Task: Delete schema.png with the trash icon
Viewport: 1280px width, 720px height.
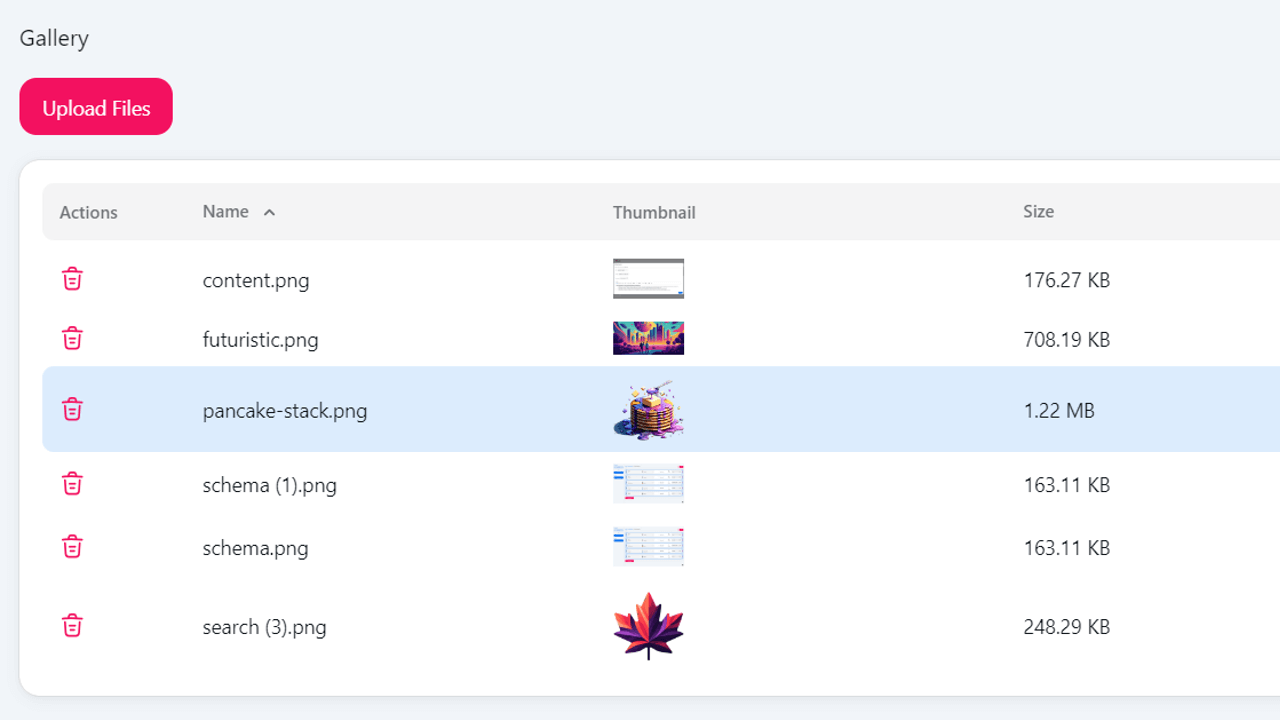Action: [x=72, y=546]
